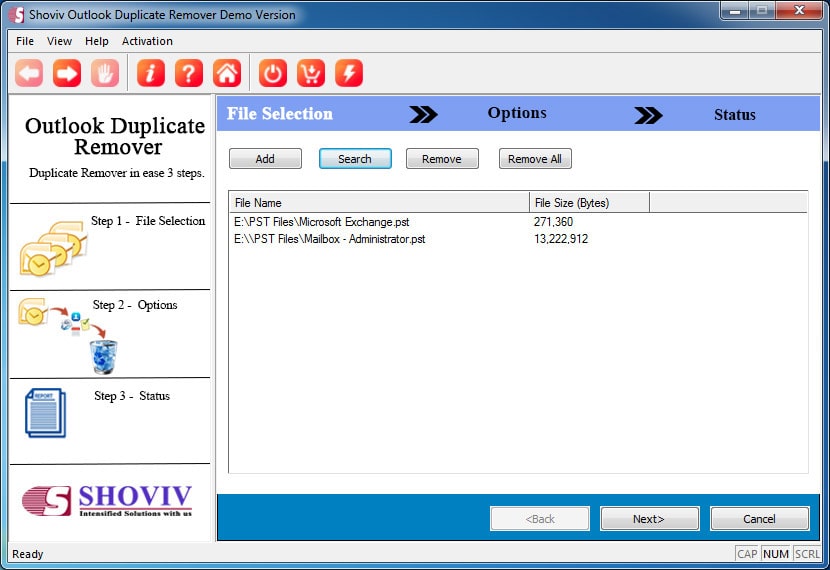
Task: Open the File menu
Action: tap(25, 41)
